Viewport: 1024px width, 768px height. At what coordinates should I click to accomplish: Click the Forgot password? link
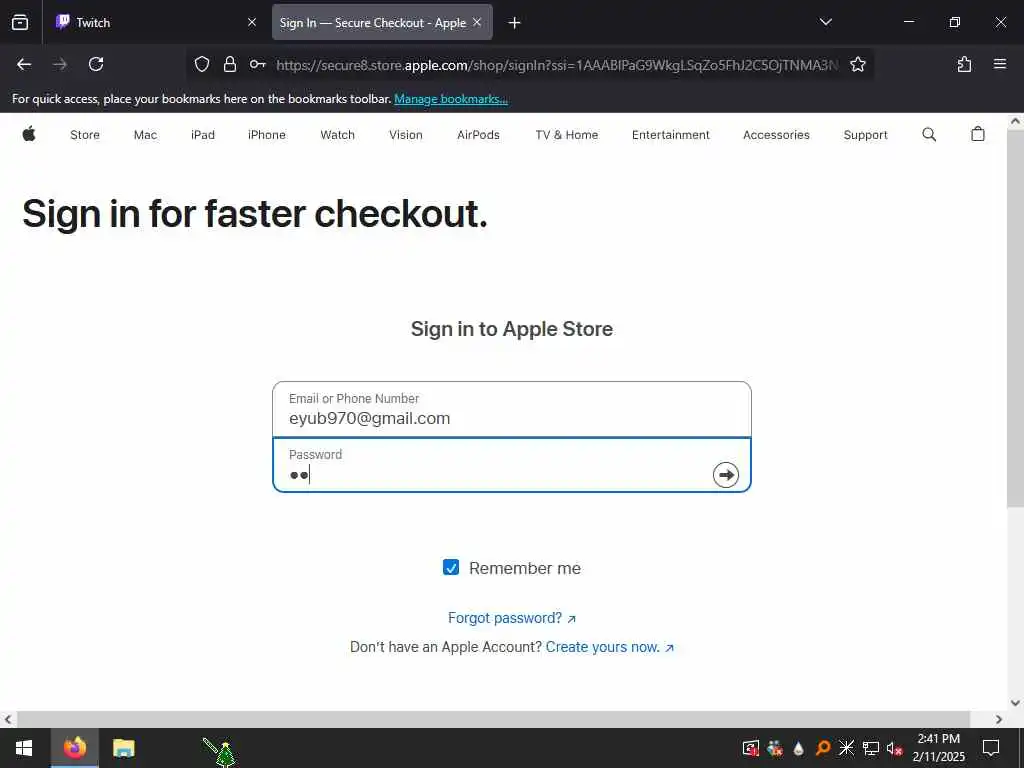(511, 618)
